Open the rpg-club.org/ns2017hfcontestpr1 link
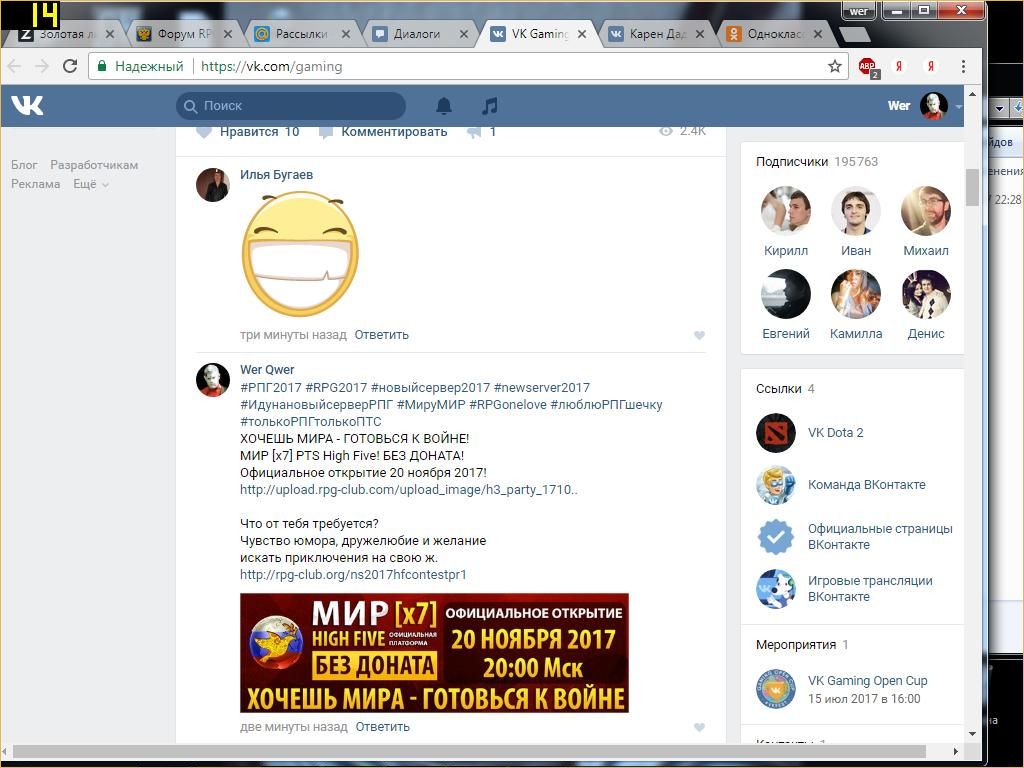 click(353, 575)
